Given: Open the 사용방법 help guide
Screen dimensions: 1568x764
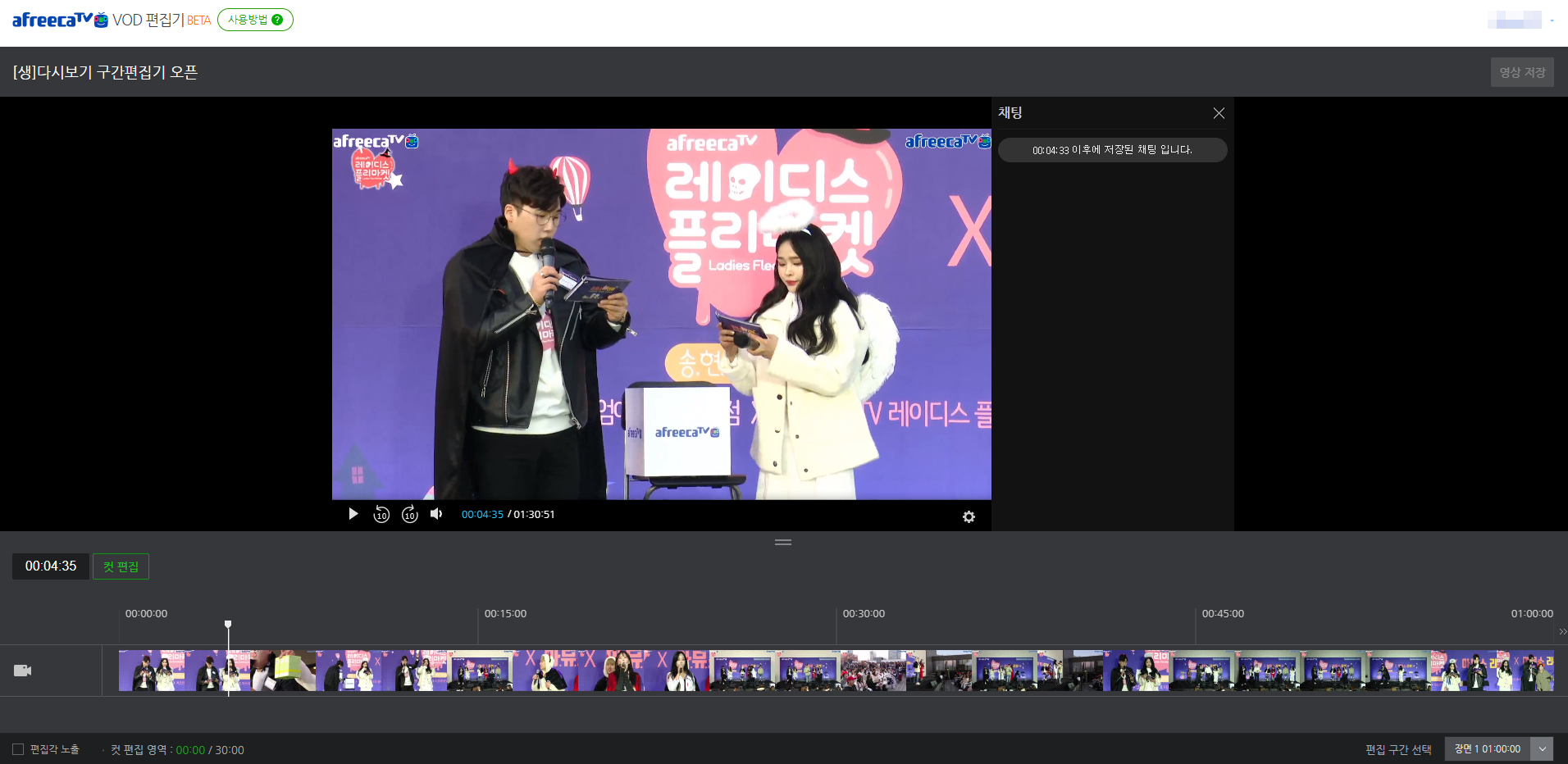Looking at the screenshot, I should pos(255,20).
